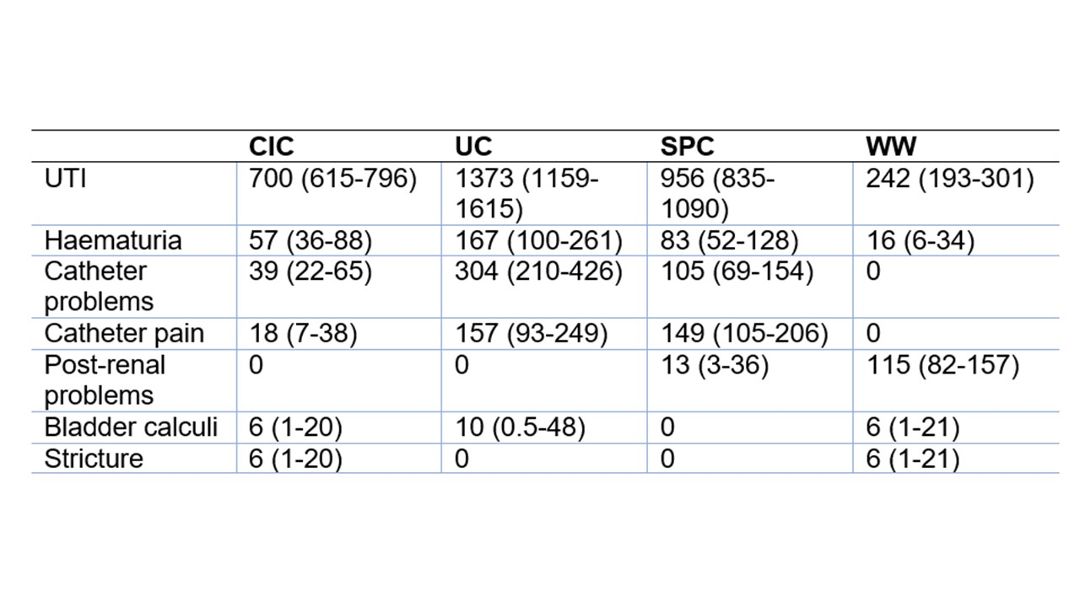Select the cell reading 167 (100-261)

tap(539, 240)
